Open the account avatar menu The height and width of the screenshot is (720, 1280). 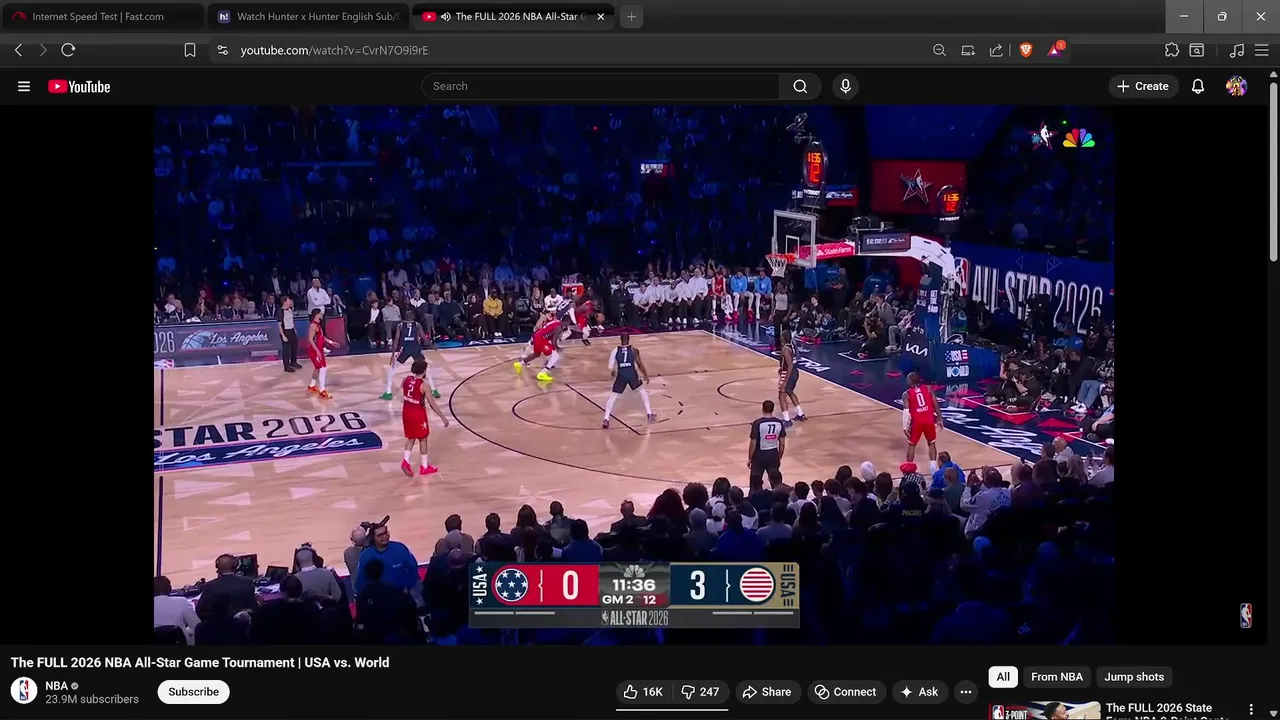click(x=1236, y=86)
